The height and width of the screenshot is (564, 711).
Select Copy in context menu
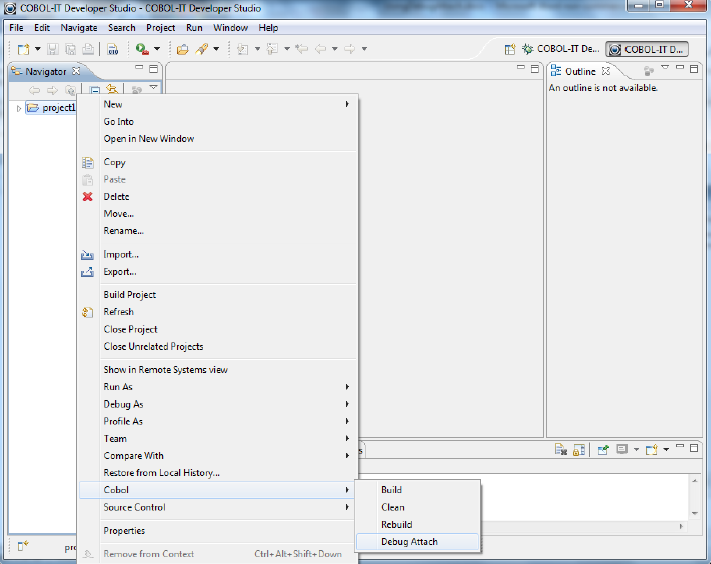218,162
